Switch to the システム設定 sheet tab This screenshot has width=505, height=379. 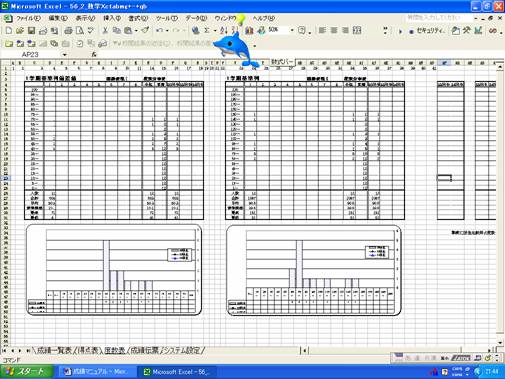point(182,350)
